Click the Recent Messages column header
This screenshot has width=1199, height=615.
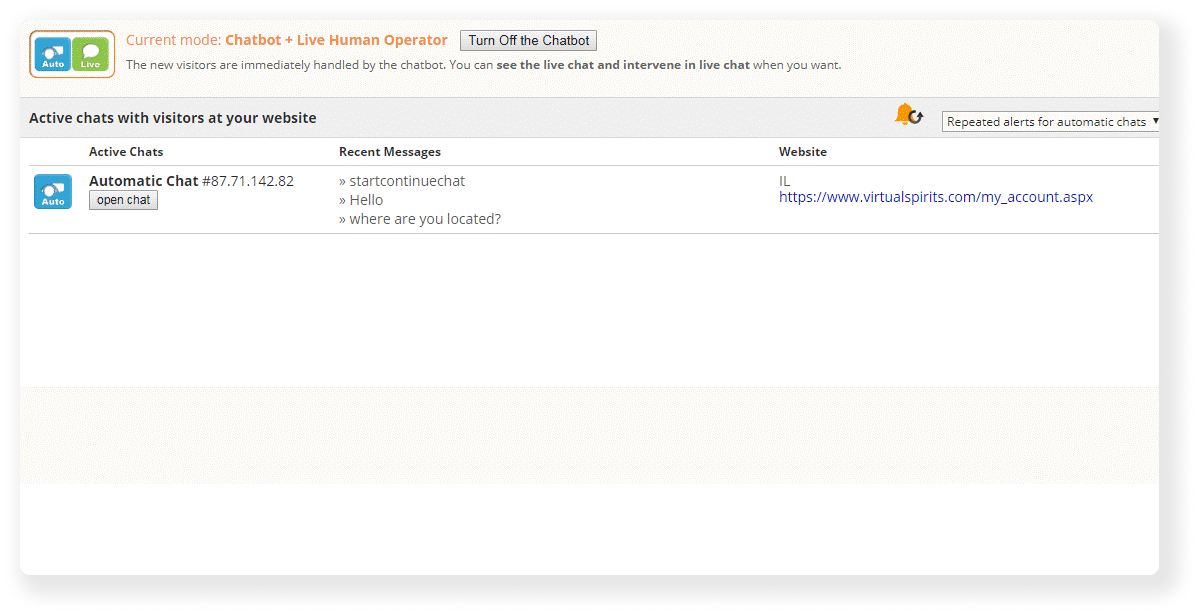pyautogui.click(x=390, y=151)
